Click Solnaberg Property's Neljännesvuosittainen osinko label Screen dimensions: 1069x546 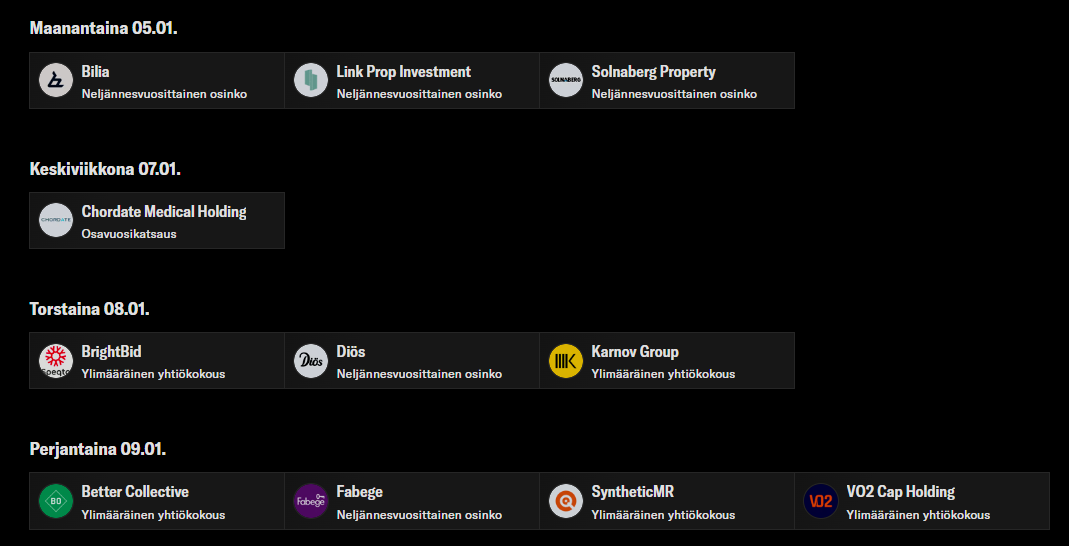pos(674,94)
